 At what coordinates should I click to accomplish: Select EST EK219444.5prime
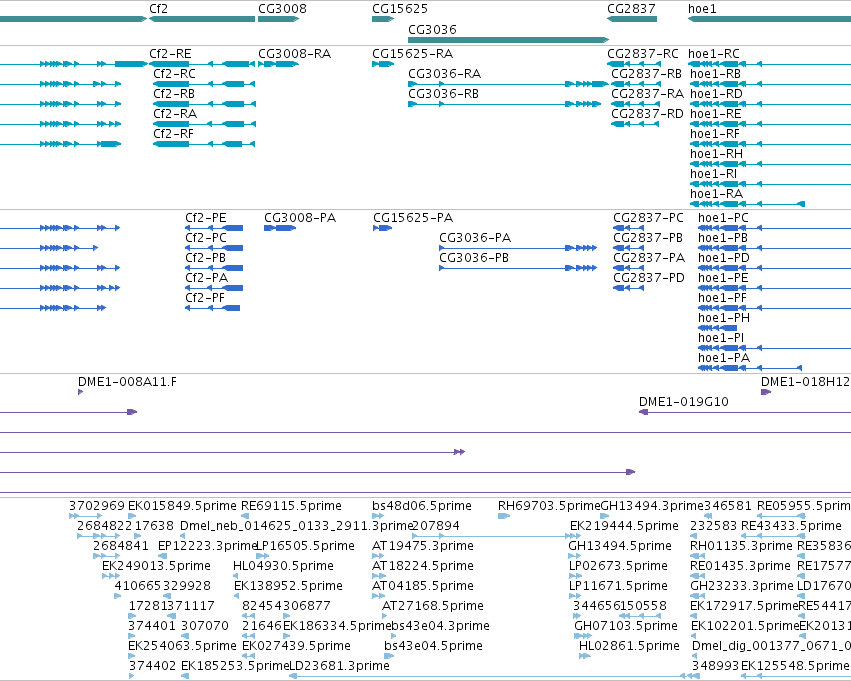(624, 526)
